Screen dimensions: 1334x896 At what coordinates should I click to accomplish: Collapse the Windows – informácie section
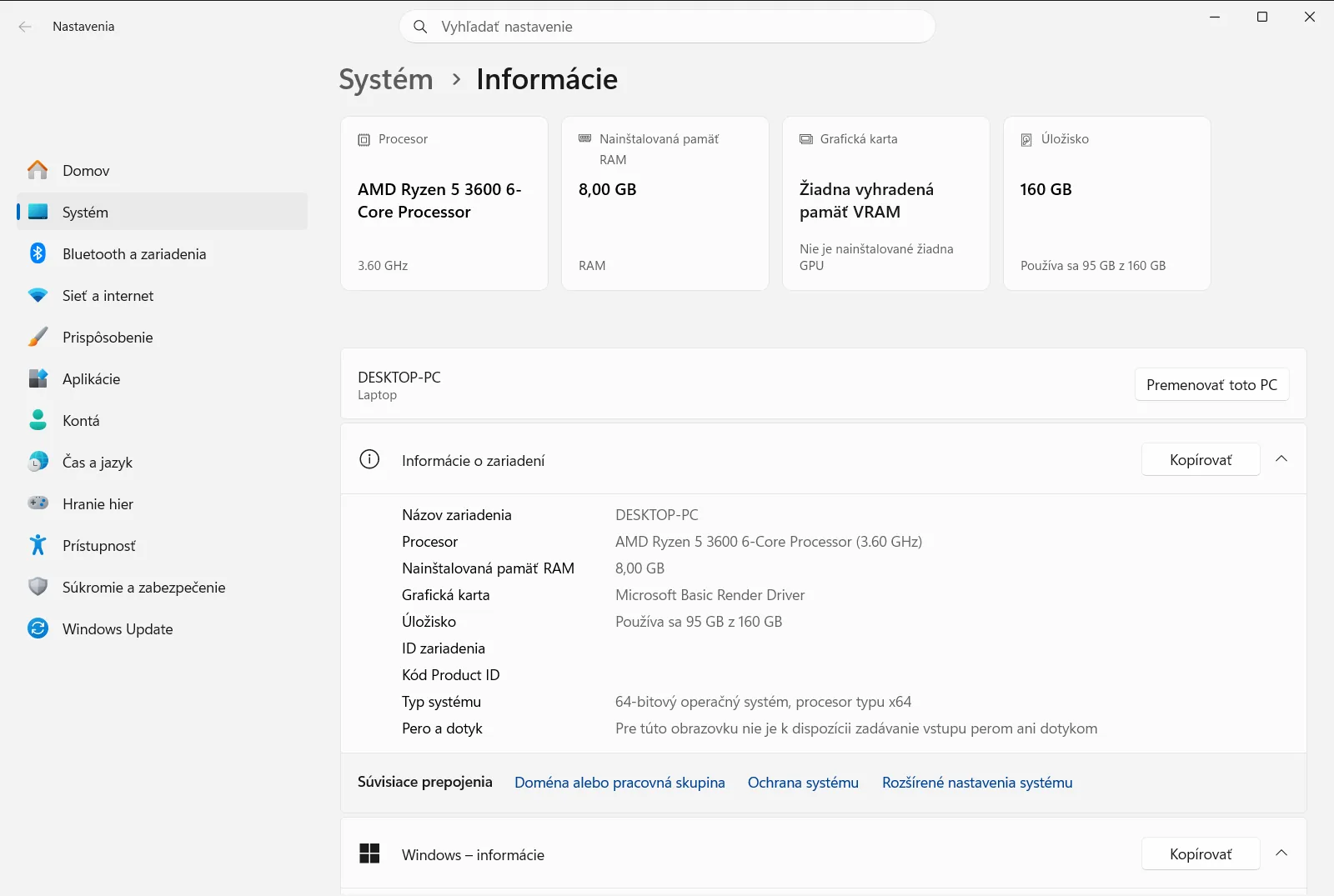(x=1281, y=853)
